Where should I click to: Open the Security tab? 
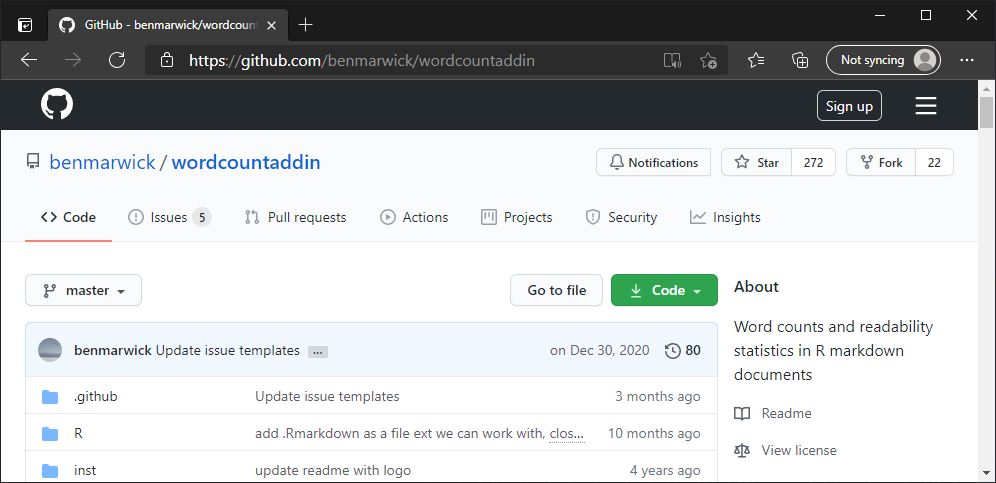click(621, 217)
